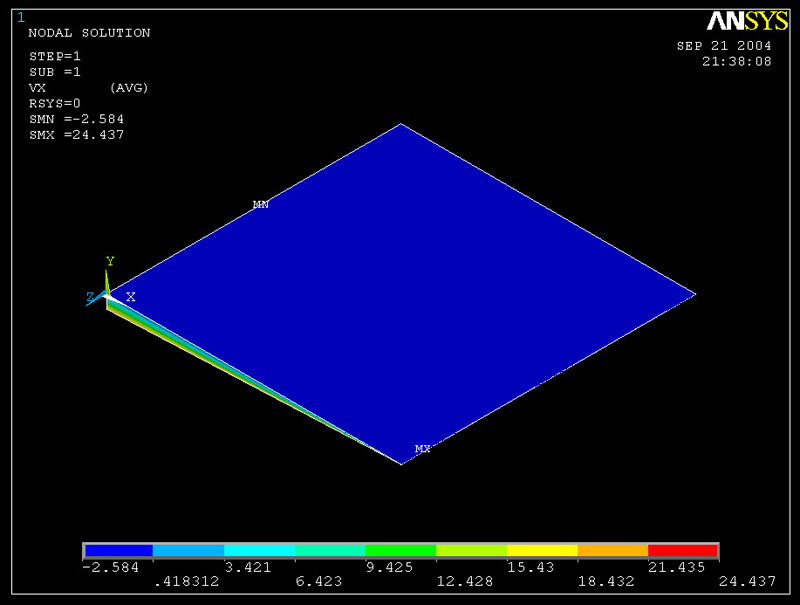Click the 3.421 legend value
The height and width of the screenshot is (605, 800).
tap(248, 567)
